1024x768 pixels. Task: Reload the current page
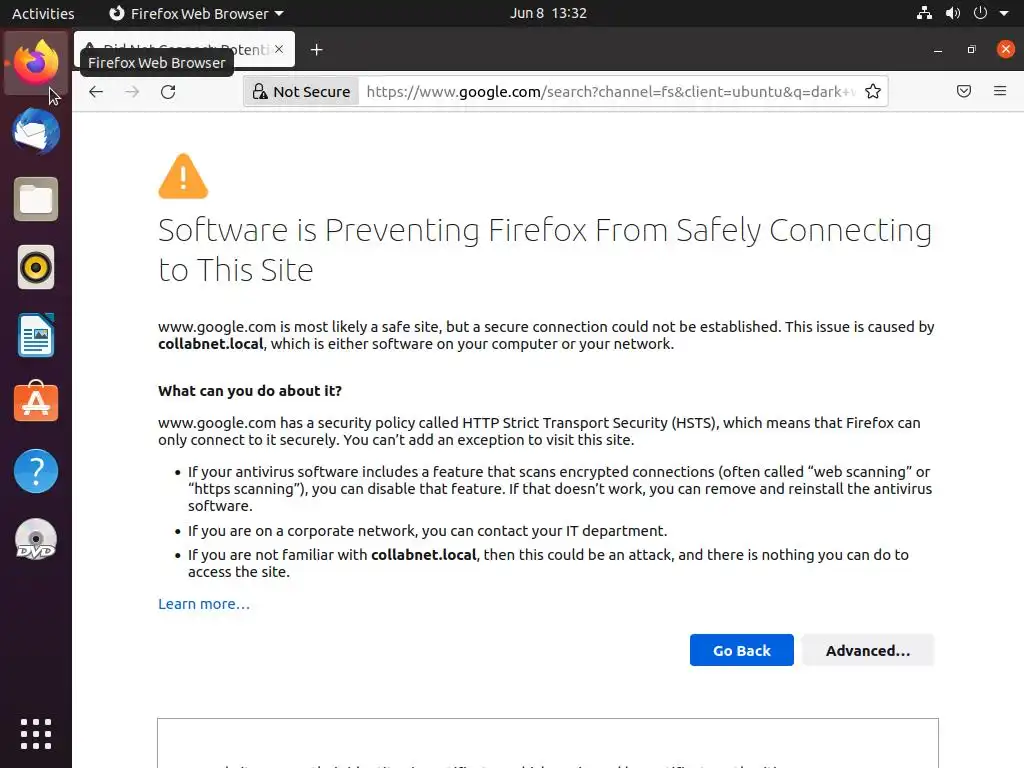click(168, 92)
